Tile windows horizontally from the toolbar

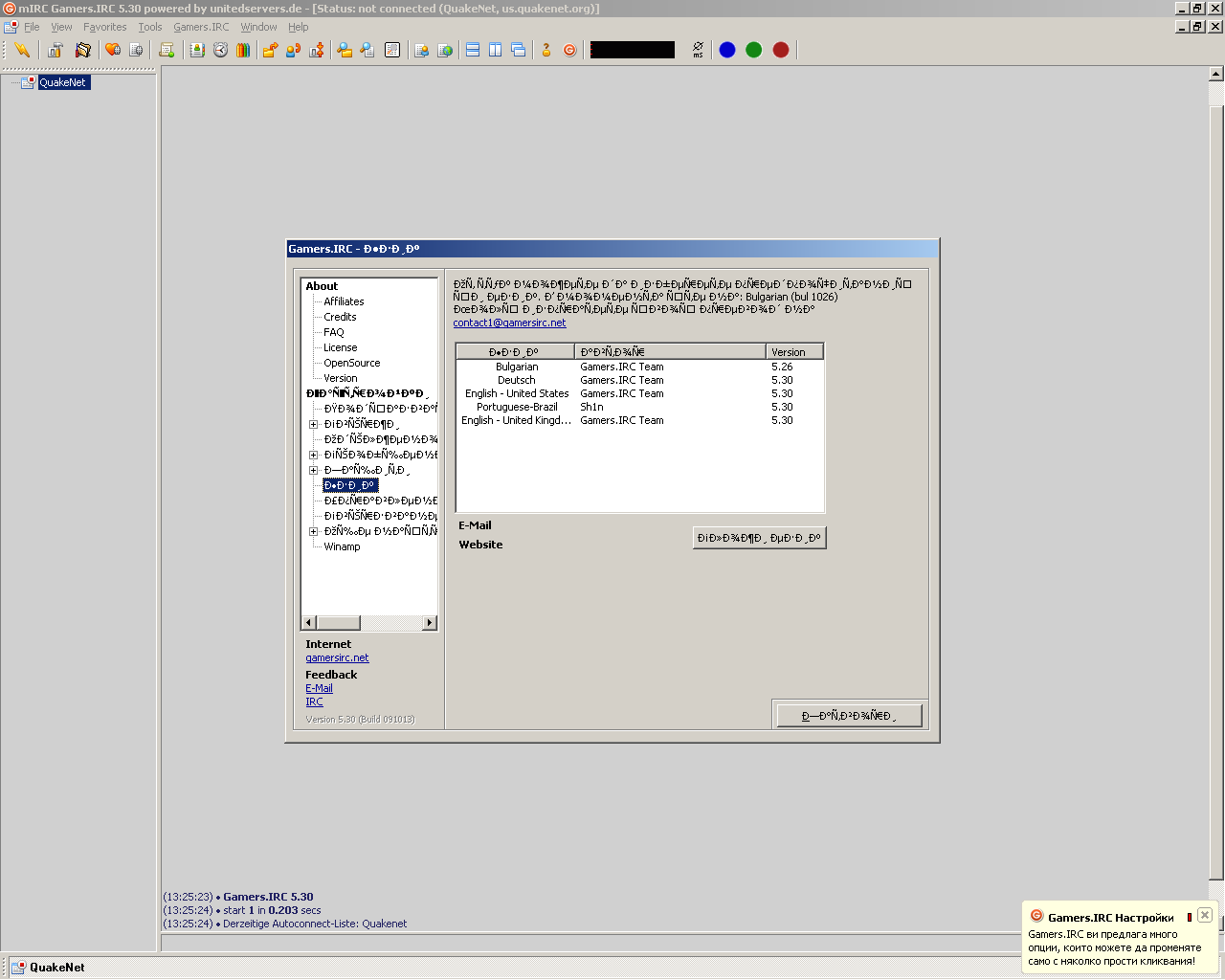[473, 50]
